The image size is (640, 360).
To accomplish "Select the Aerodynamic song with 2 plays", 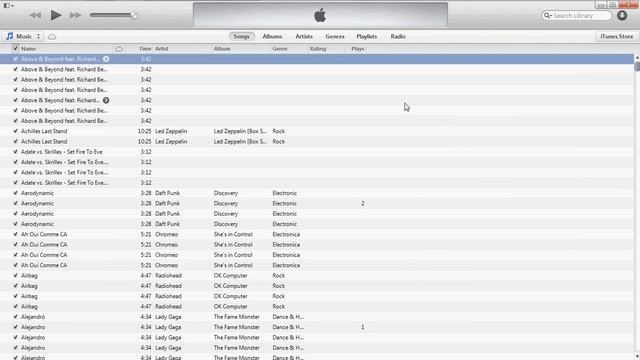I will click(x=317, y=203).
